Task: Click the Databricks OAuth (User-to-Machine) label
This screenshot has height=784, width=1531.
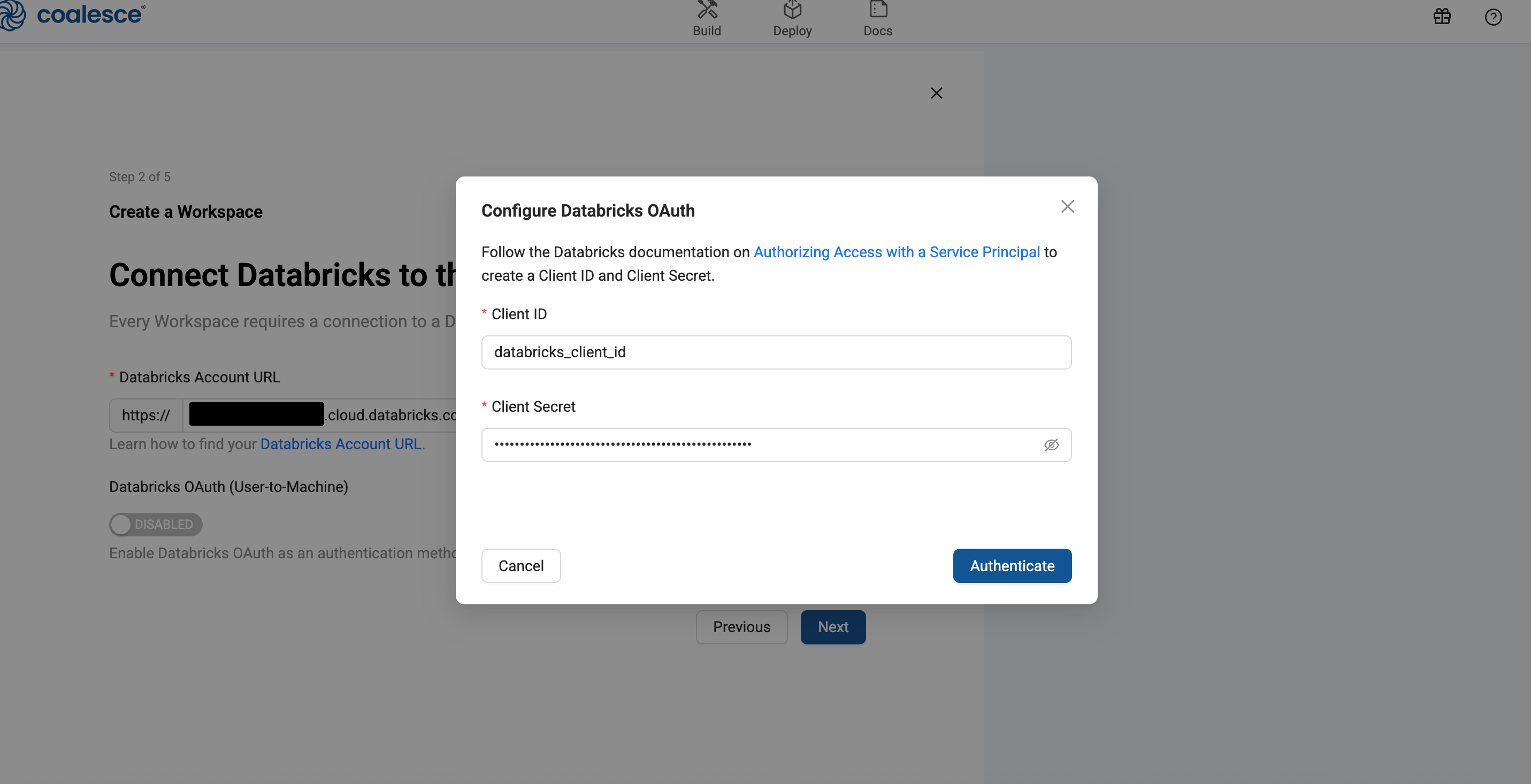Action: [x=228, y=487]
